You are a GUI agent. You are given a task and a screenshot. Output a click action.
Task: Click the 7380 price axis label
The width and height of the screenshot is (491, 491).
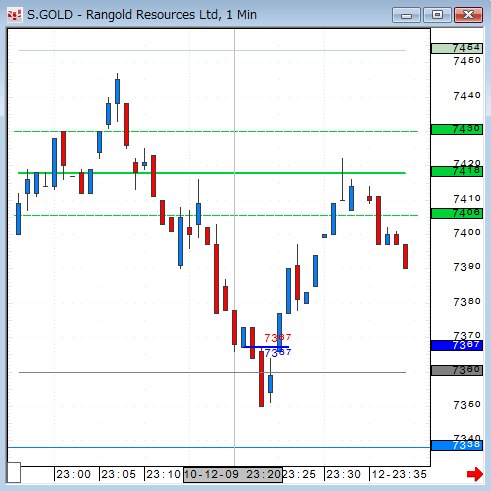(x=467, y=302)
